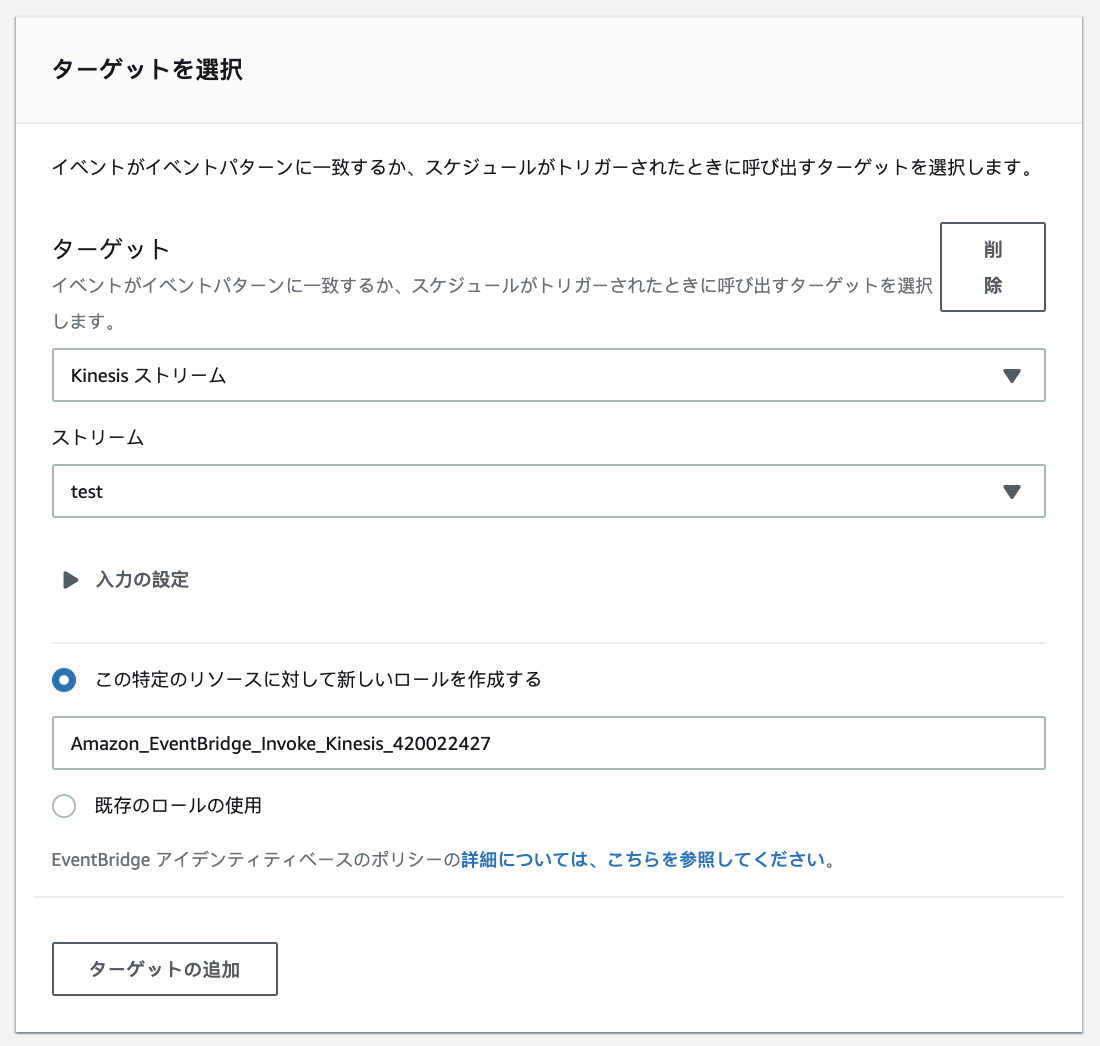1100x1046 pixels.
Task: Expand the 入力の設定 disclosure triangle
Action: 70,580
